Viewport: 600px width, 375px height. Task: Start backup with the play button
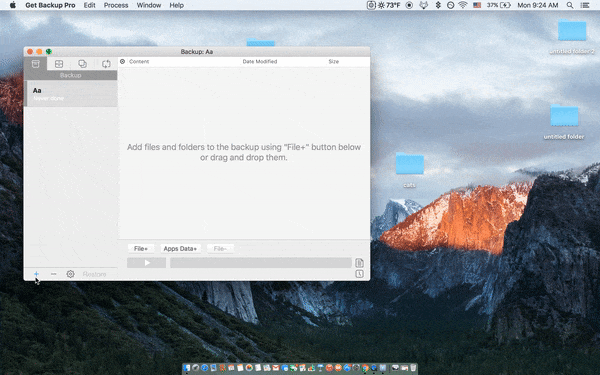click(x=147, y=262)
